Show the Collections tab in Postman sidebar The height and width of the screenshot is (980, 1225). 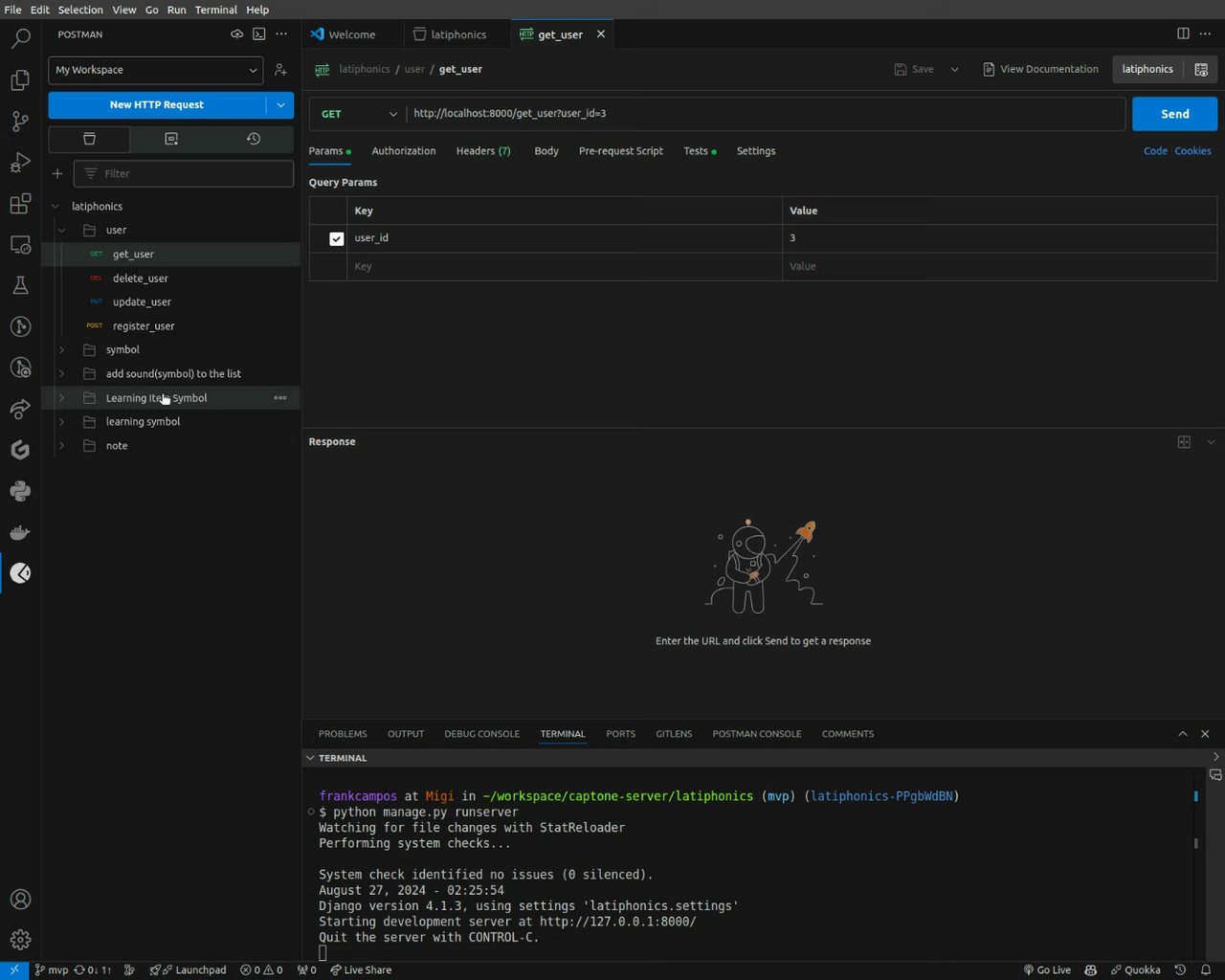tap(89, 139)
